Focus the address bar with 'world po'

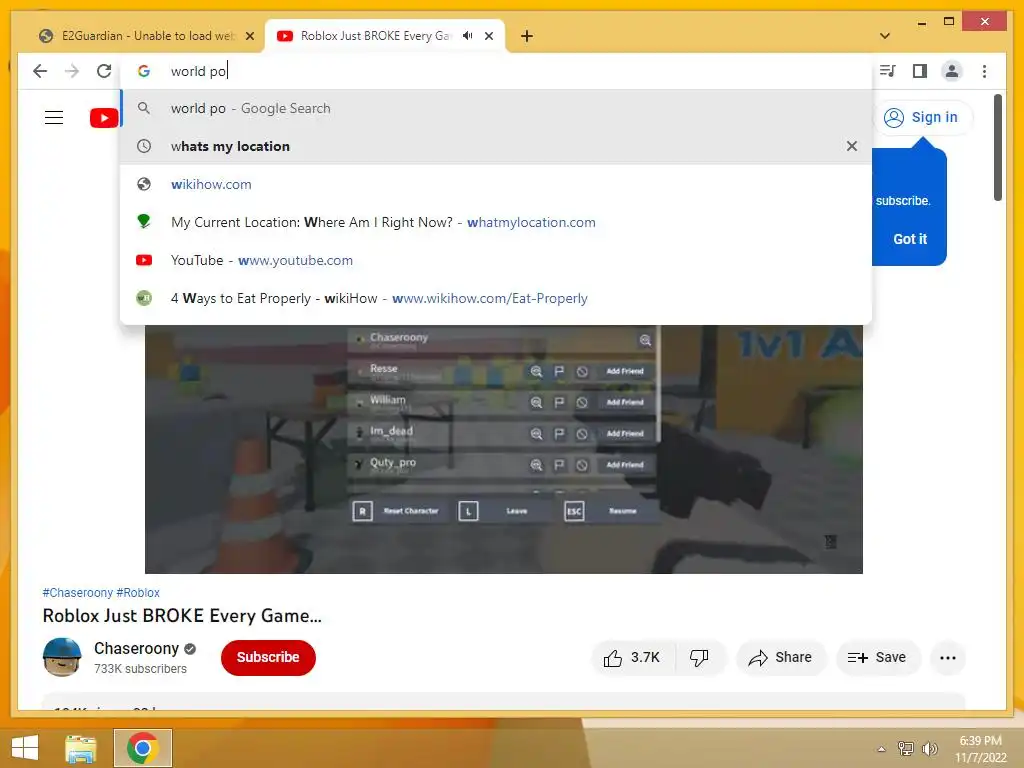click(x=496, y=71)
